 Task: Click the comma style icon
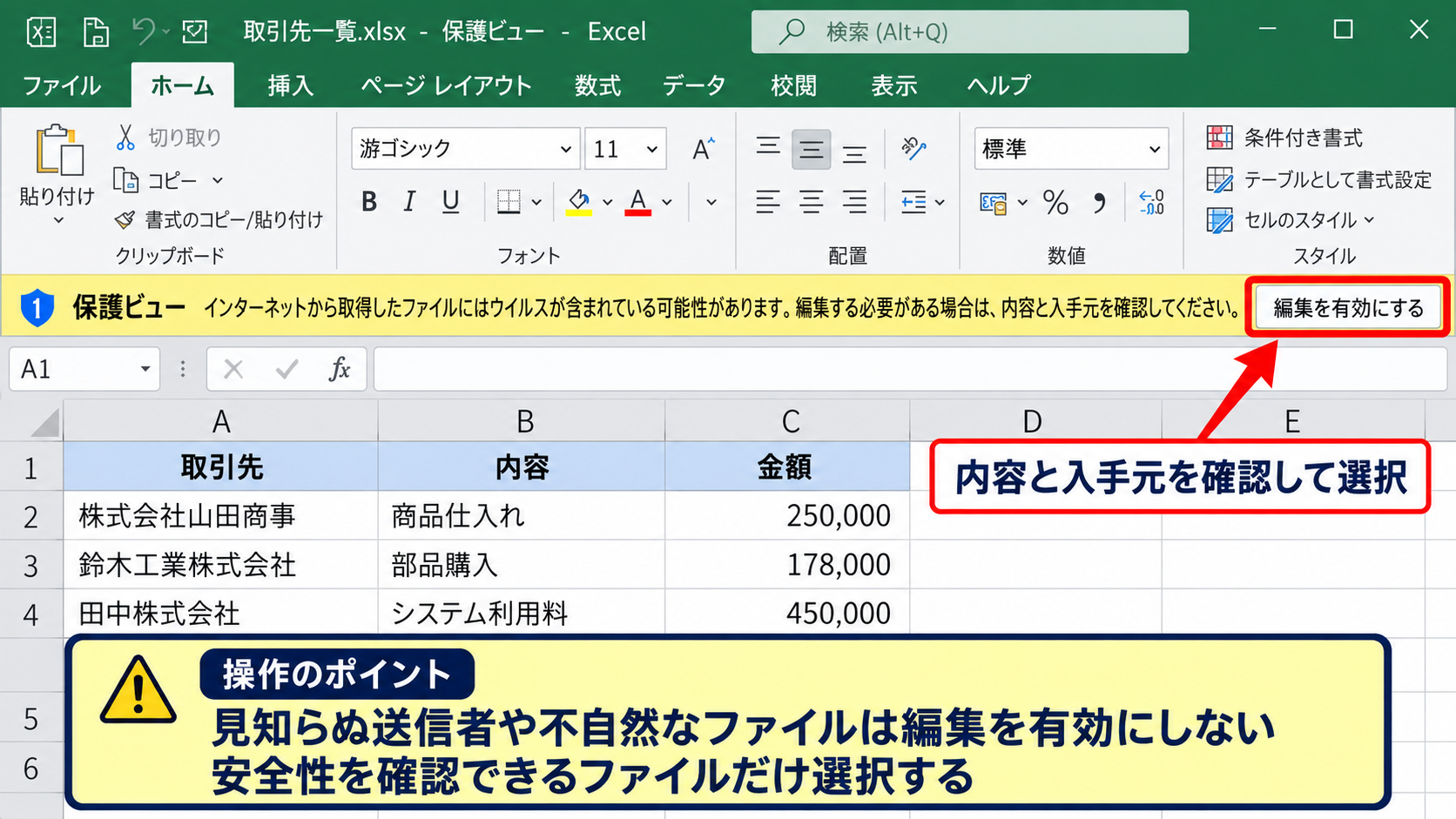tap(1099, 203)
